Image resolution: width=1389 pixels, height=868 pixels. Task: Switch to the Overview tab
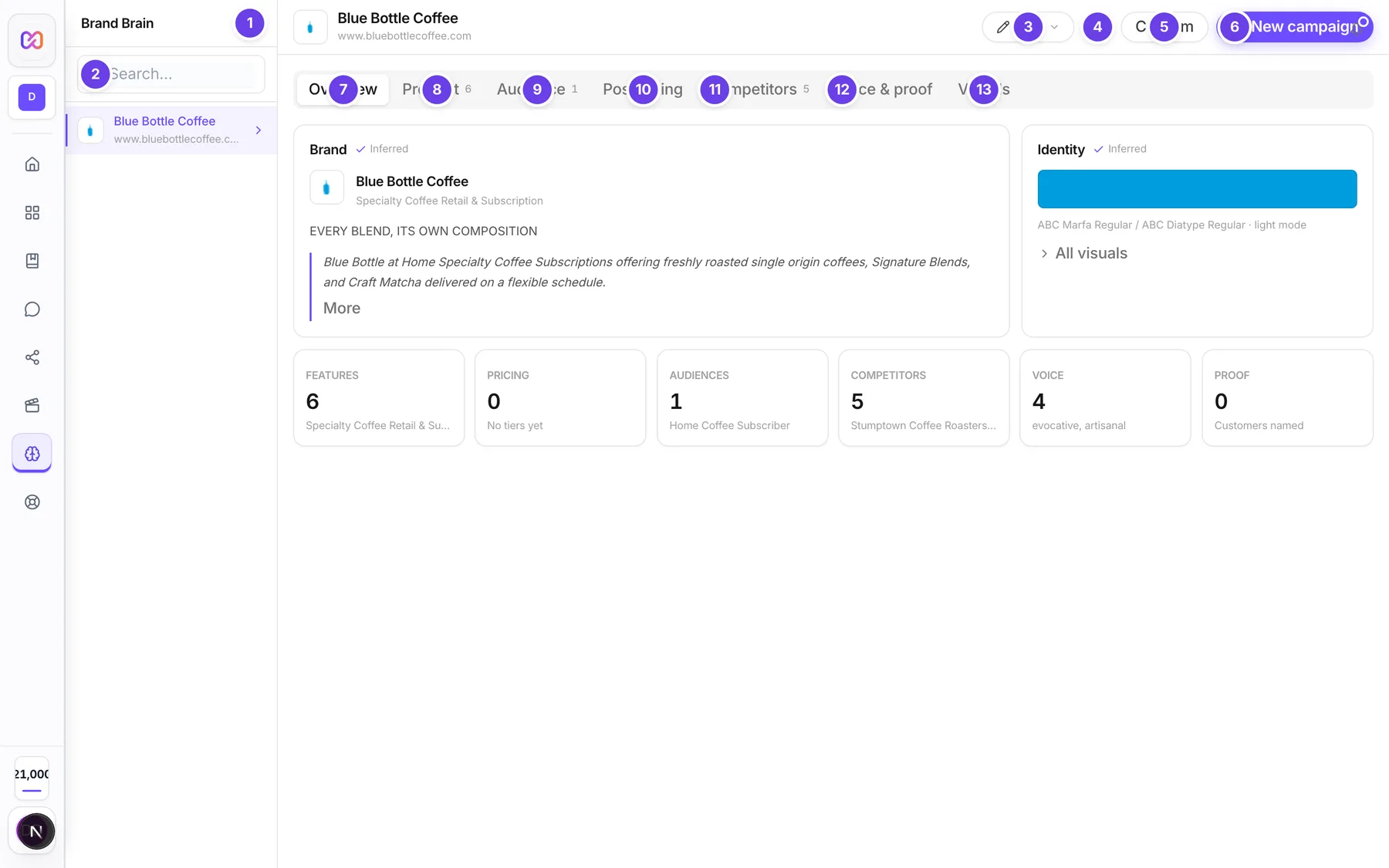343,90
